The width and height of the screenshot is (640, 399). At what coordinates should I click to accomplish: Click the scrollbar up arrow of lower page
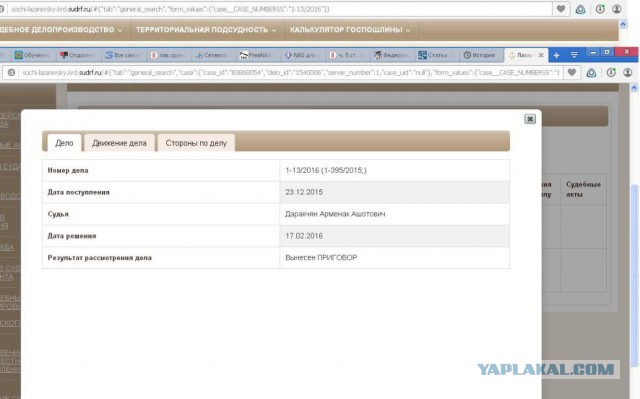[634, 88]
